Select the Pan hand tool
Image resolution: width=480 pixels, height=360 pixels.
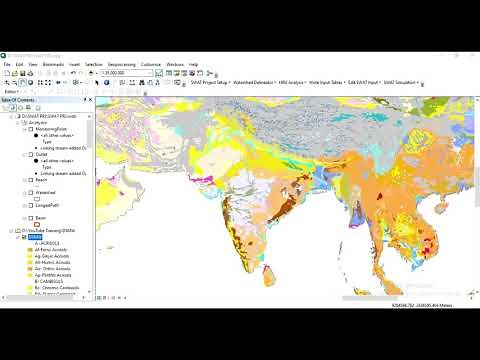pyautogui.click(x=23, y=82)
